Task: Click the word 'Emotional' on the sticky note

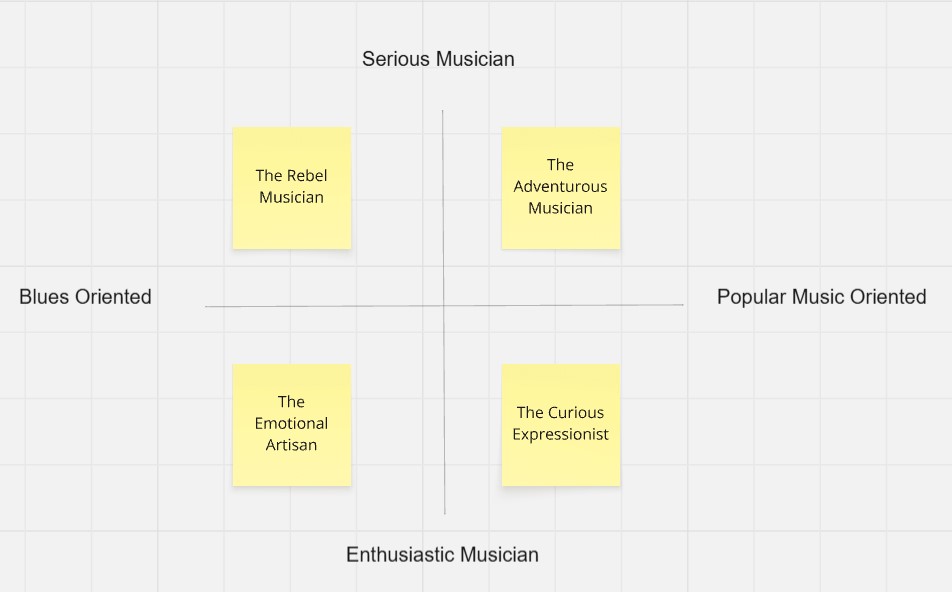Action: [x=291, y=423]
